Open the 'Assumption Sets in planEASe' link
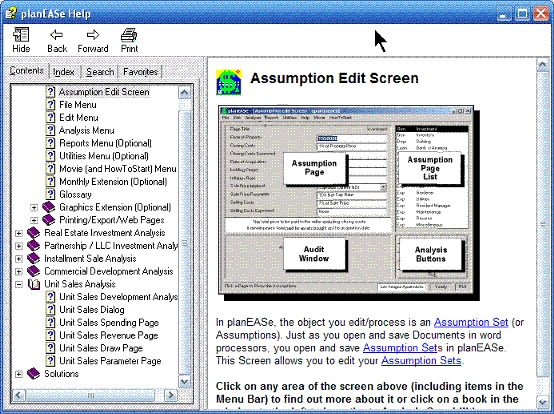The image size is (554, 414). tap(400, 348)
